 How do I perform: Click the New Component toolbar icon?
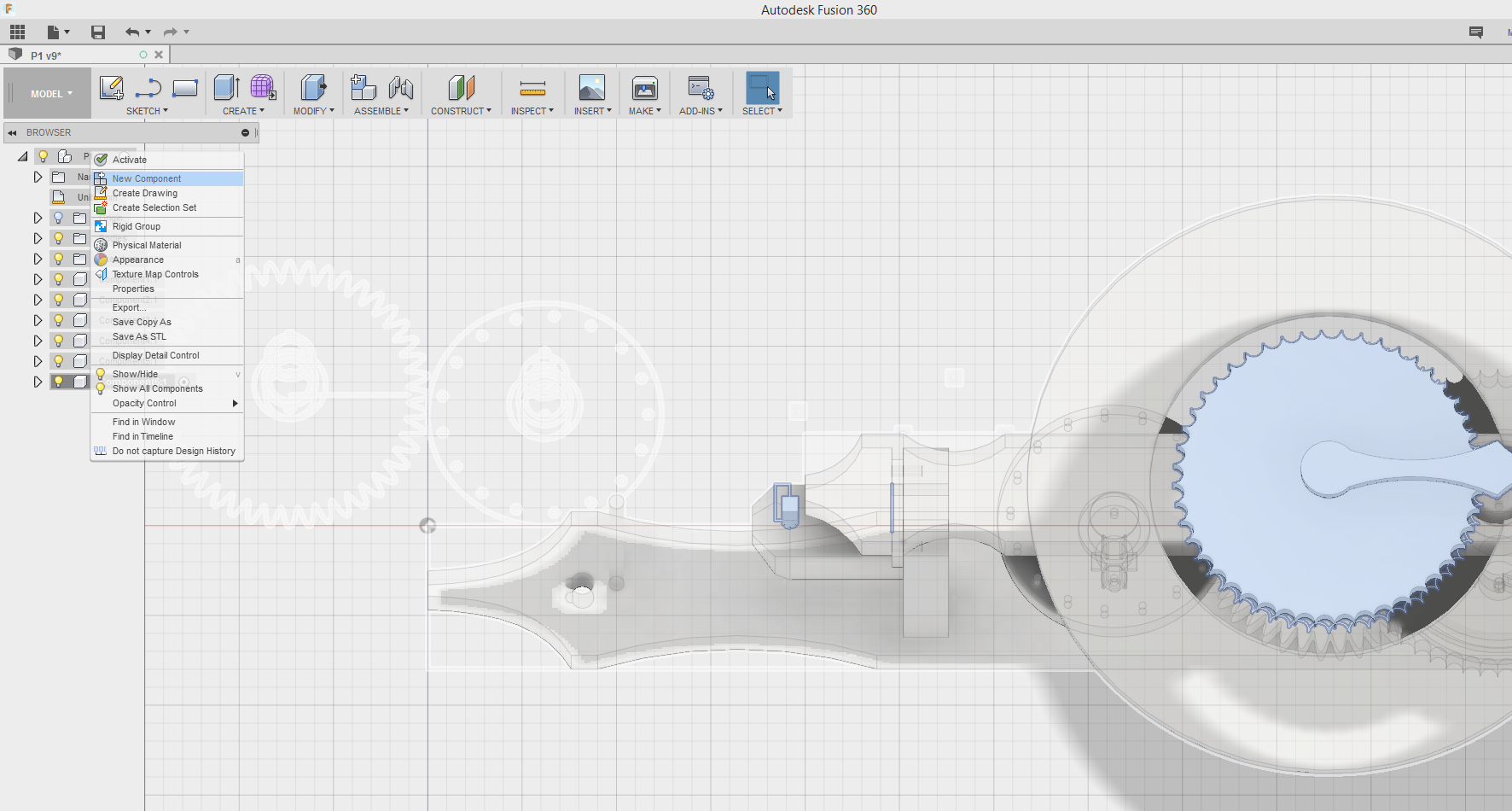pyautogui.click(x=363, y=88)
